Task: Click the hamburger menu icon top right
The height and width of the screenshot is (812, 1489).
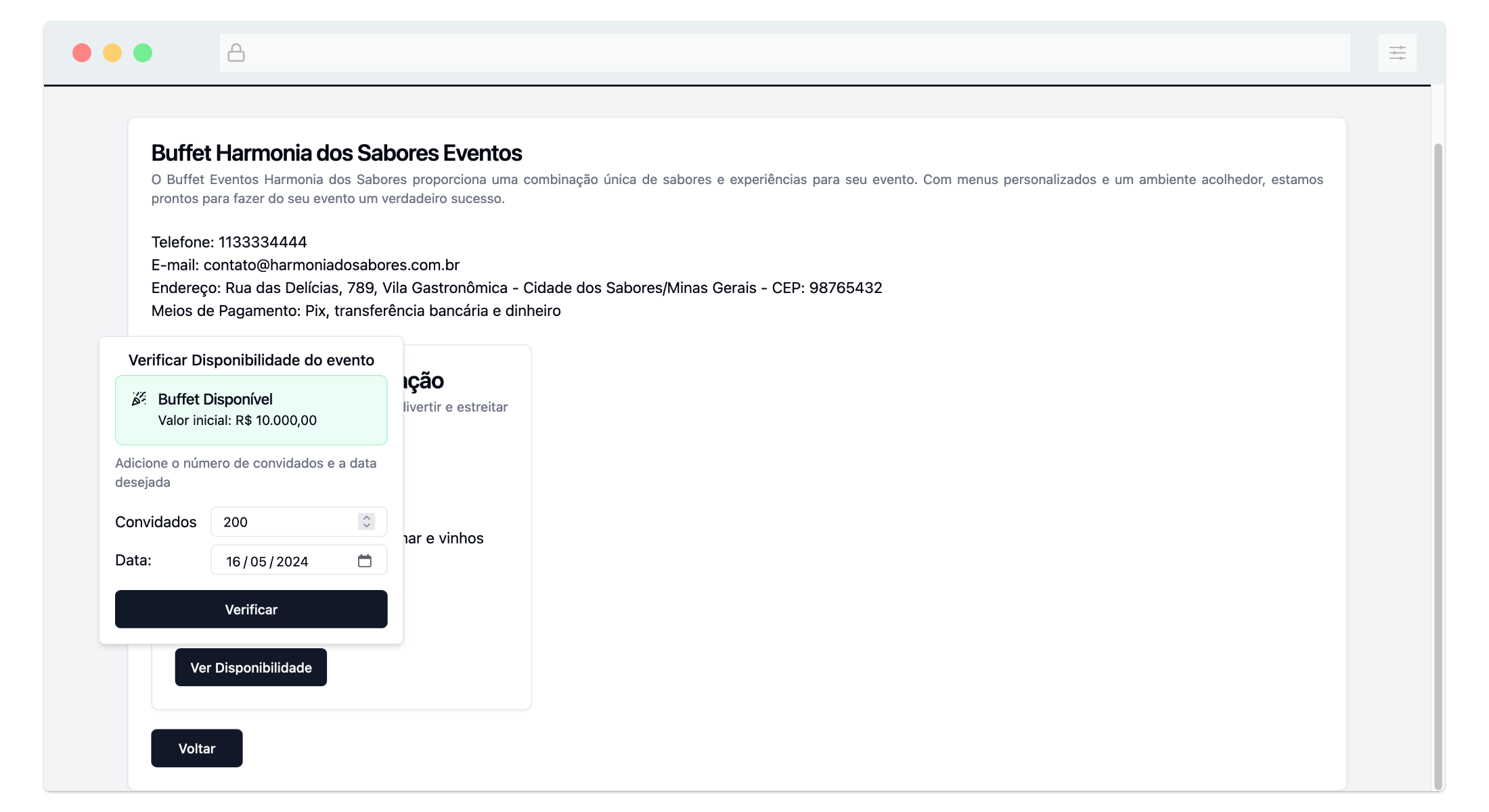Action: (1397, 53)
